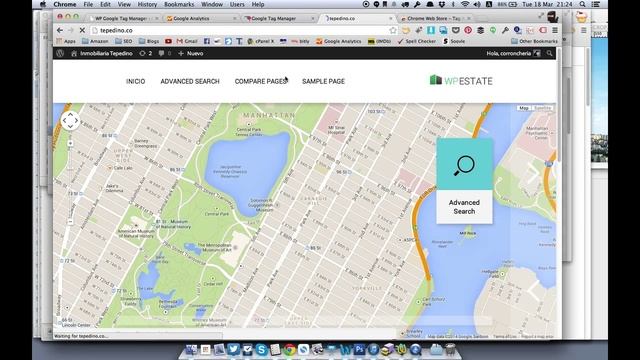Viewport: 640px width, 360px height.
Task: Open the Amazon bookmarks folder
Action: 95,41
